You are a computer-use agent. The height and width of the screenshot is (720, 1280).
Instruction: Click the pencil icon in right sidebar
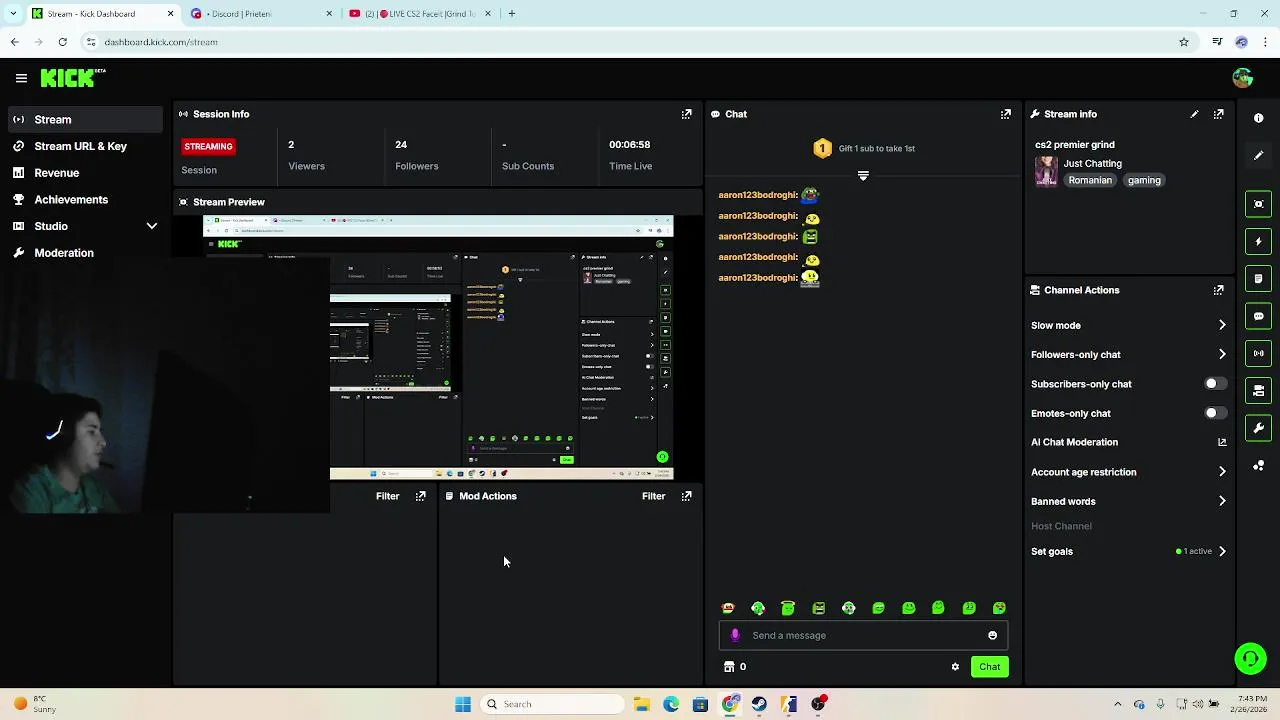tap(1258, 155)
